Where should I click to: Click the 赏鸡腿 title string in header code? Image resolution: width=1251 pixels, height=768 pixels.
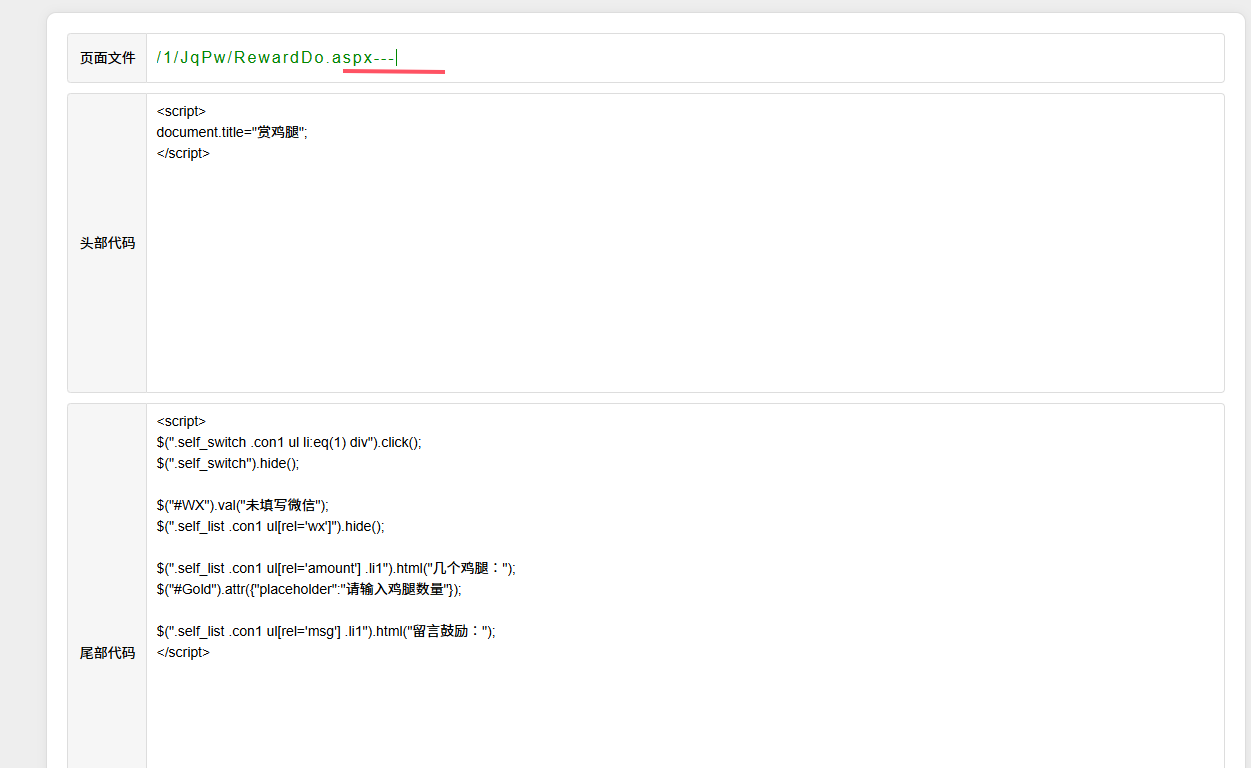(x=279, y=132)
